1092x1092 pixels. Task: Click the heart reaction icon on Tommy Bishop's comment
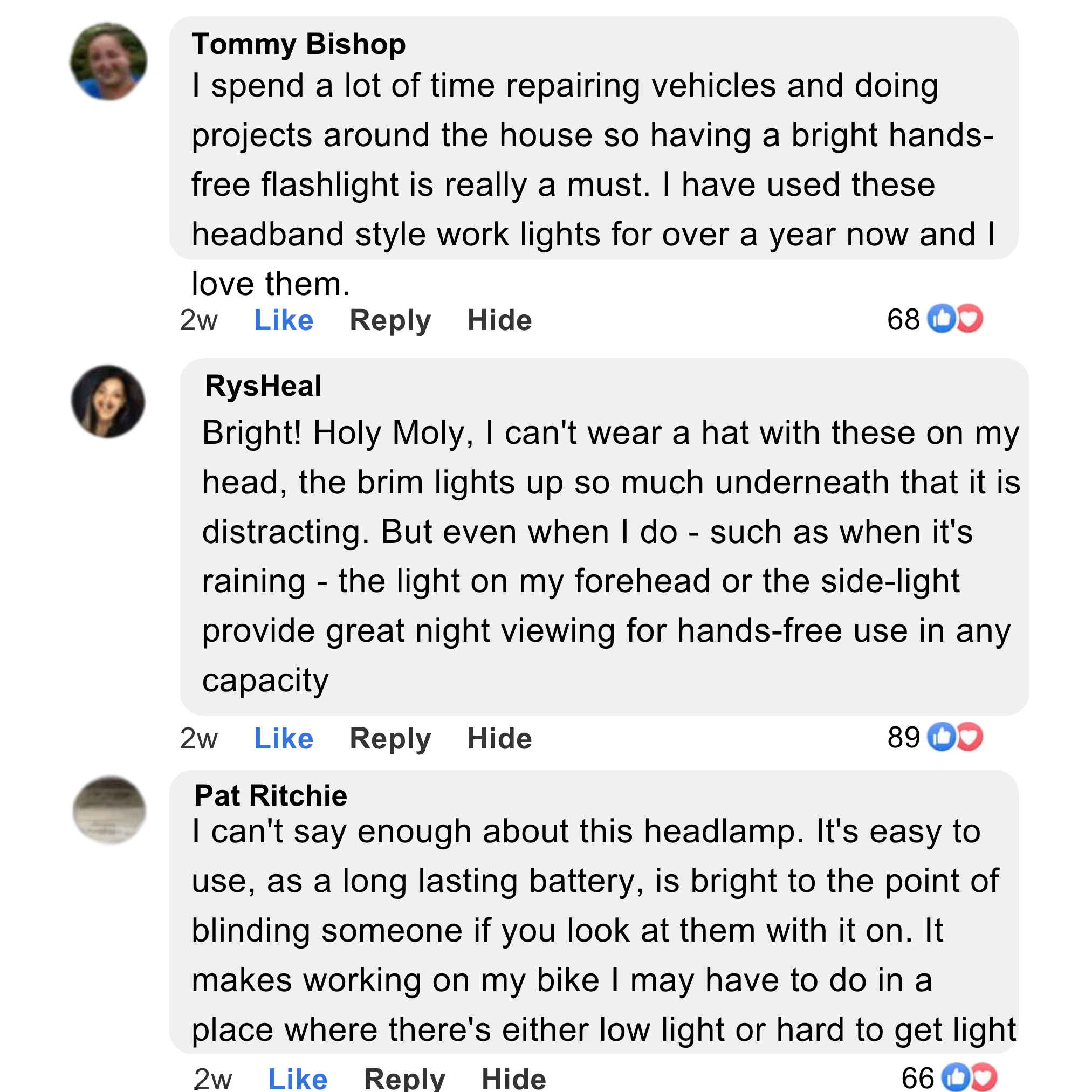click(x=969, y=319)
